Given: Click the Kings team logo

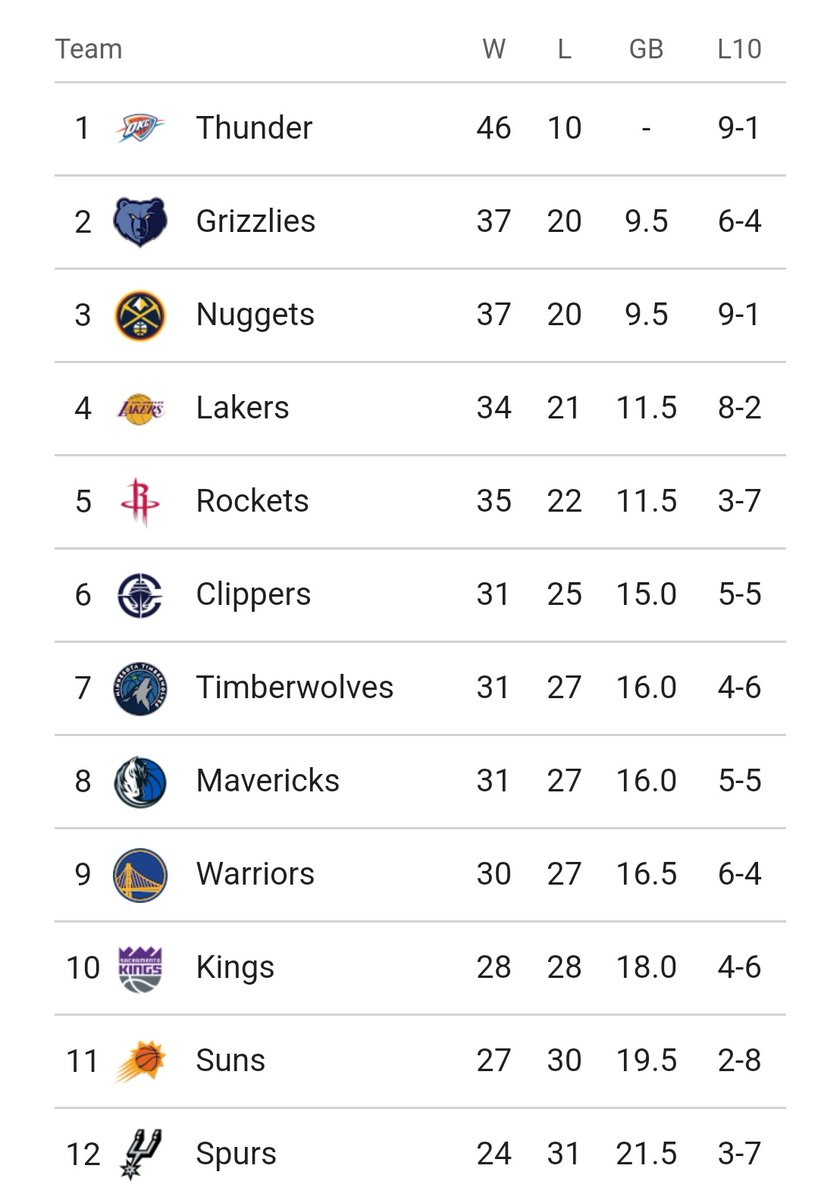Looking at the screenshot, I should click(x=140, y=968).
